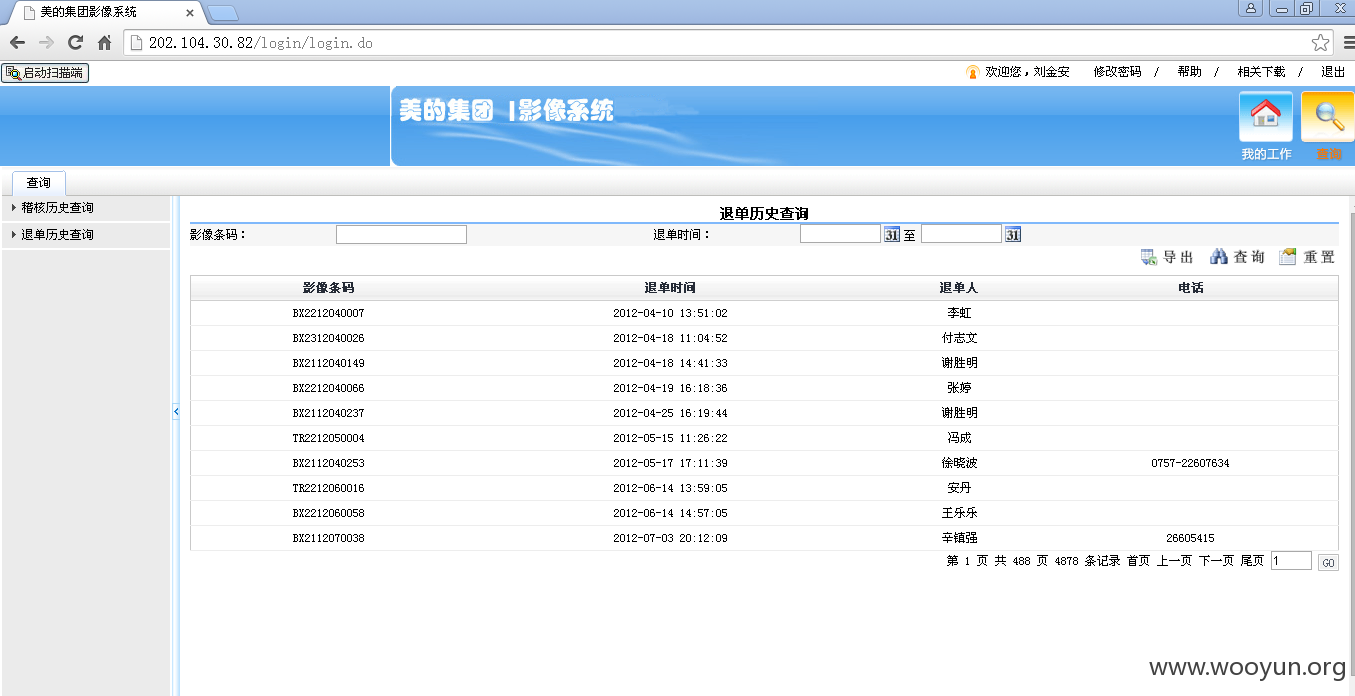1355x696 pixels.
Task: Select row BX2112040149
Action: coord(764,363)
